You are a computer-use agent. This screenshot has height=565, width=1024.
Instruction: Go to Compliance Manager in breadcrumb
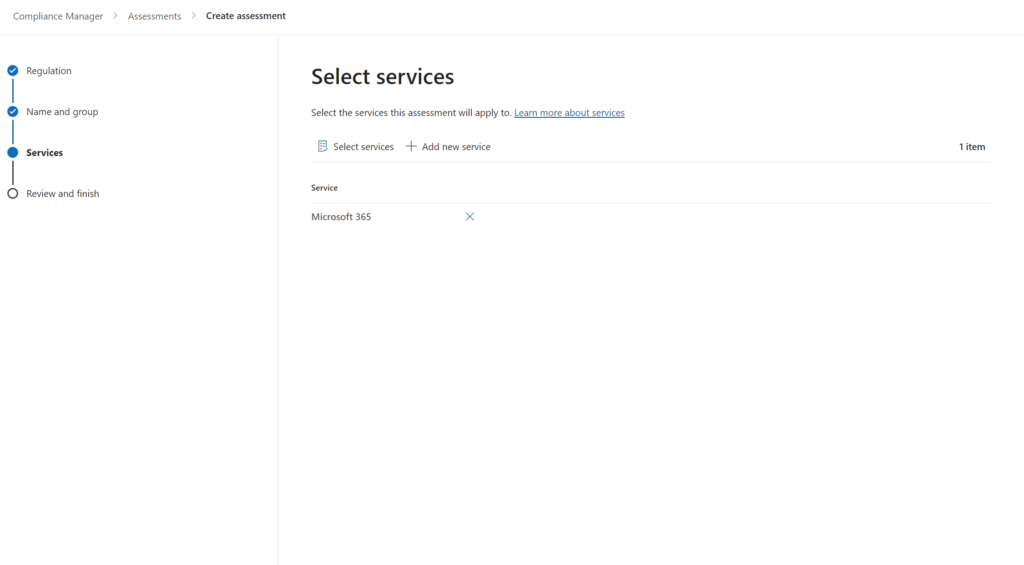58,16
